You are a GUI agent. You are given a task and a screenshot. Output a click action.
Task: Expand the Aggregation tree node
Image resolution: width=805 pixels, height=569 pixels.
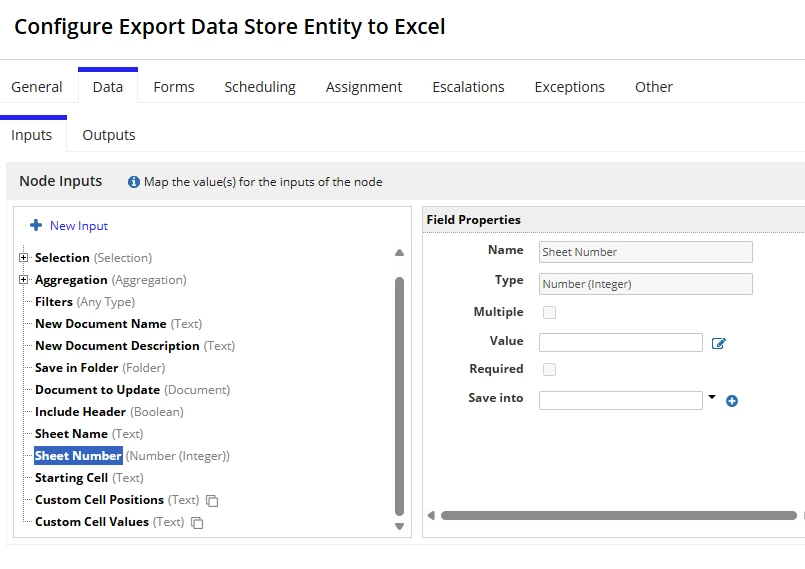pyautogui.click(x=23, y=279)
